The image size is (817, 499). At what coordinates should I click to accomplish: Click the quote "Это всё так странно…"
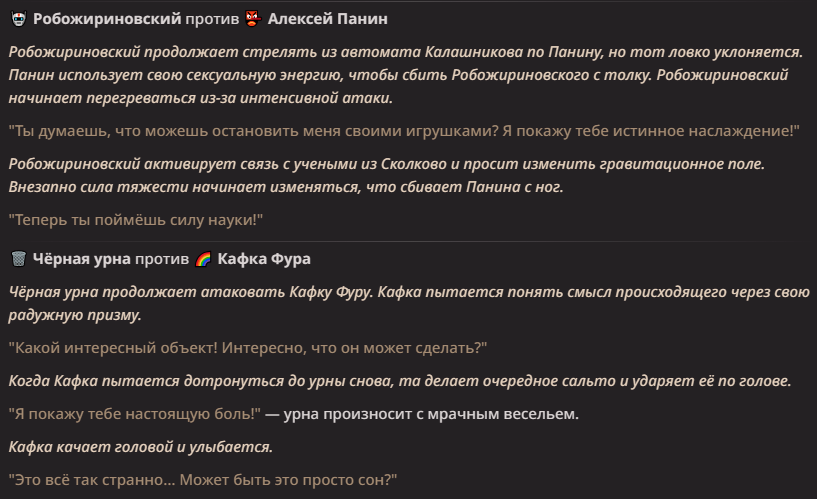click(203, 480)
